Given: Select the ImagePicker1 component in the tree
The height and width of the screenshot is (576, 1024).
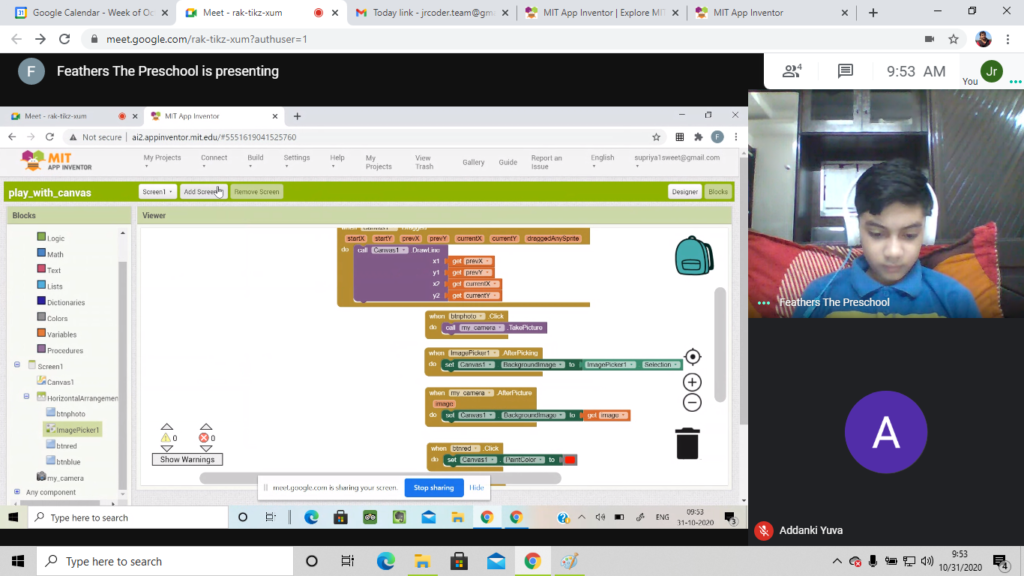Looking at the screenshot, I should 74,428.
